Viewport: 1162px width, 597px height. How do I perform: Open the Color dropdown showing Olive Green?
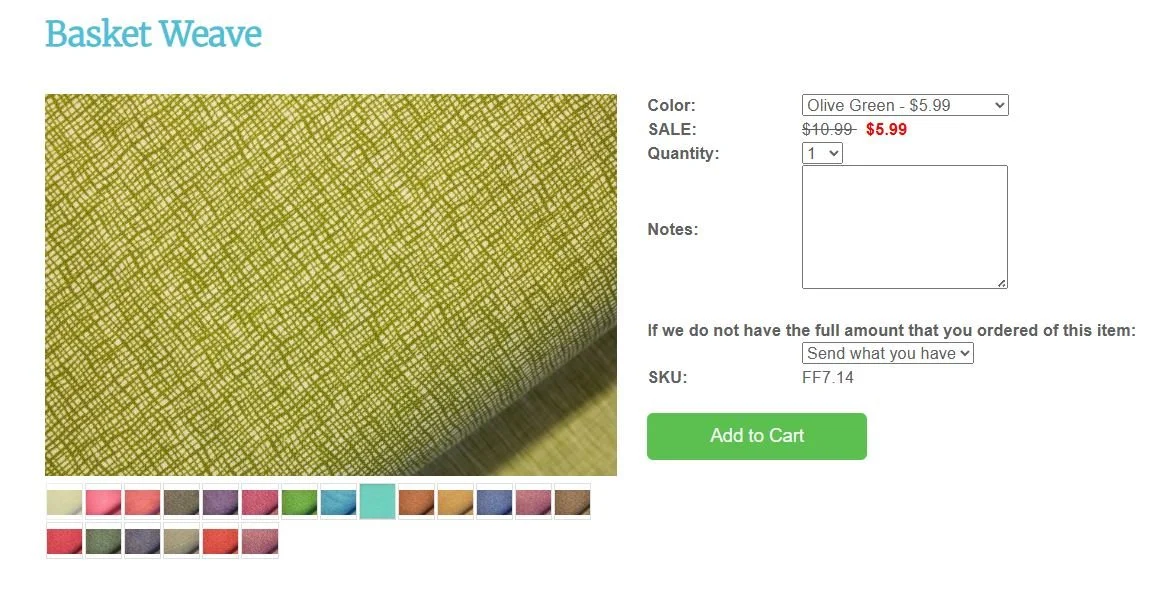point(905,105)
